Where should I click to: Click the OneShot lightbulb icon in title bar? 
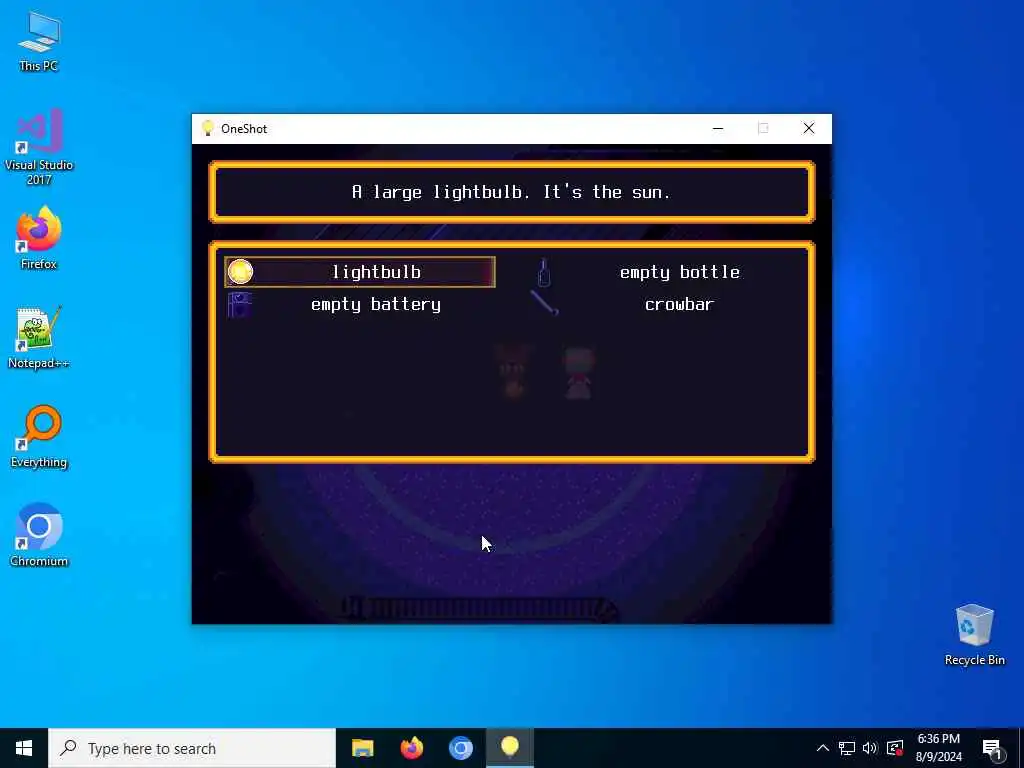coord(208,128)
